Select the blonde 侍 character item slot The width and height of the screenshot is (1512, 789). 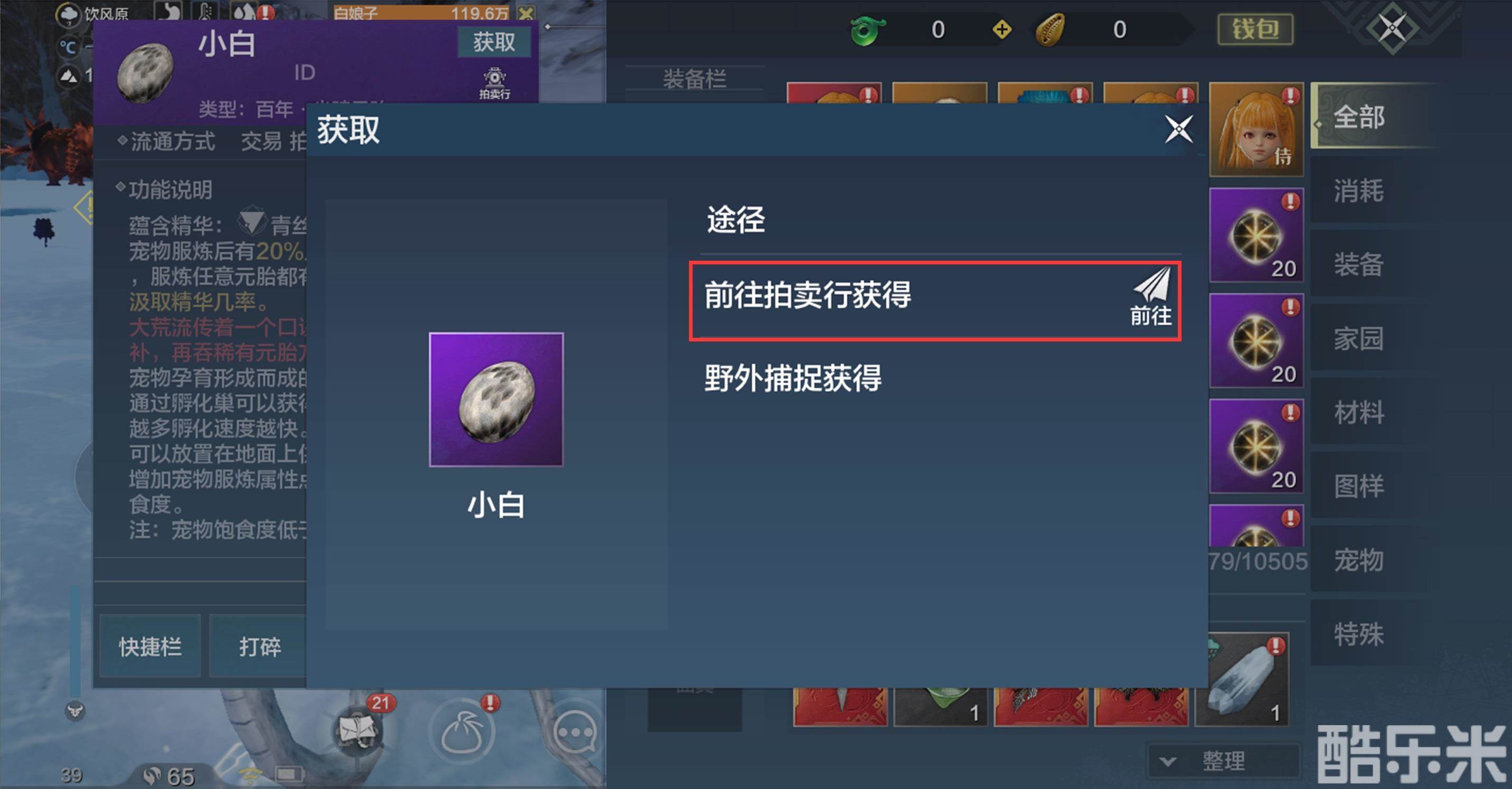click(1256, 129)
